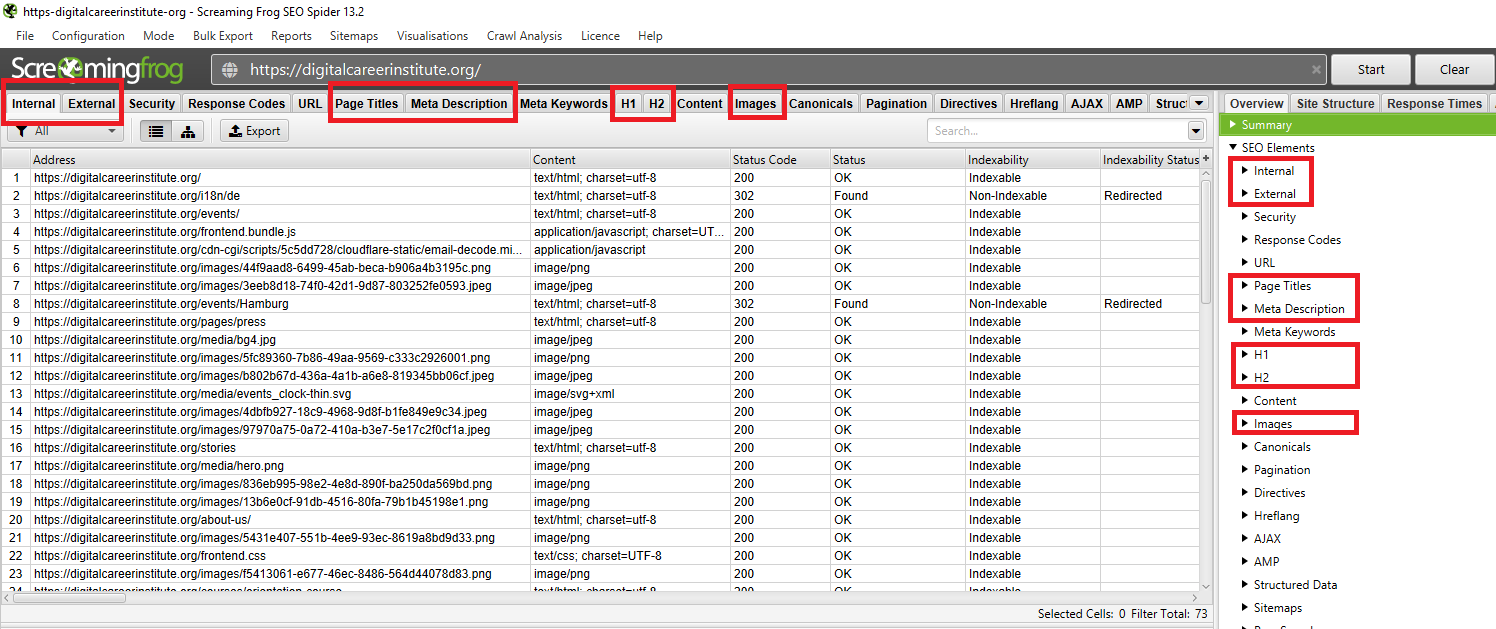Open the File menu
This screenshot has height=629, width=1496.
(x=25, y=36)
